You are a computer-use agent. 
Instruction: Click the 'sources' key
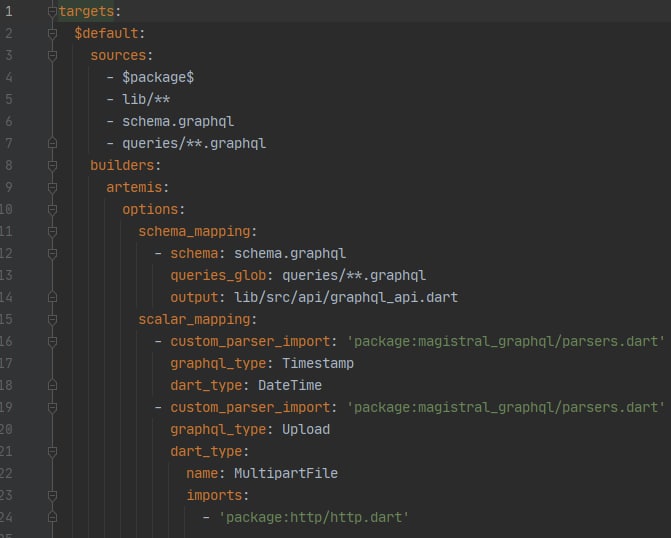(x=118, y=56)
